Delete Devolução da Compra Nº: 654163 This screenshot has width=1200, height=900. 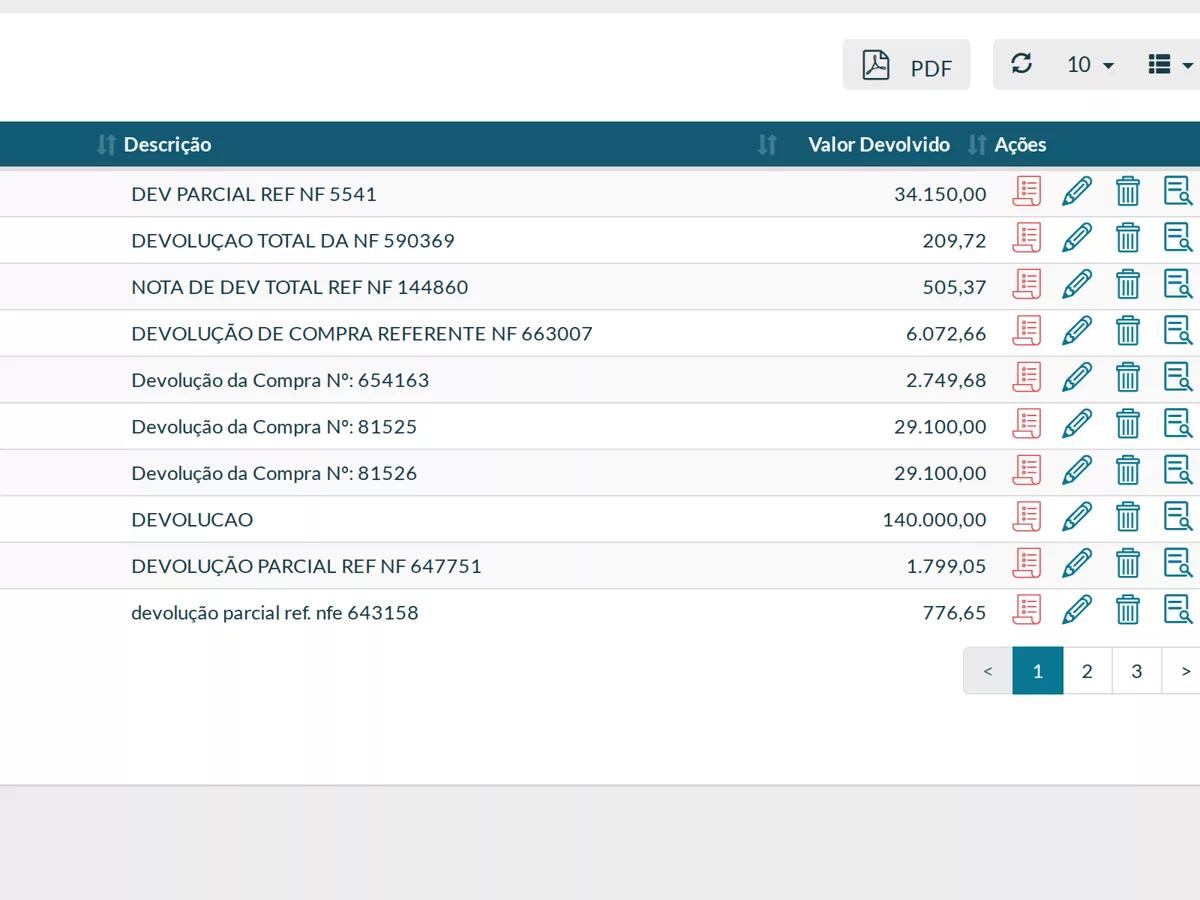[1128, 377]
